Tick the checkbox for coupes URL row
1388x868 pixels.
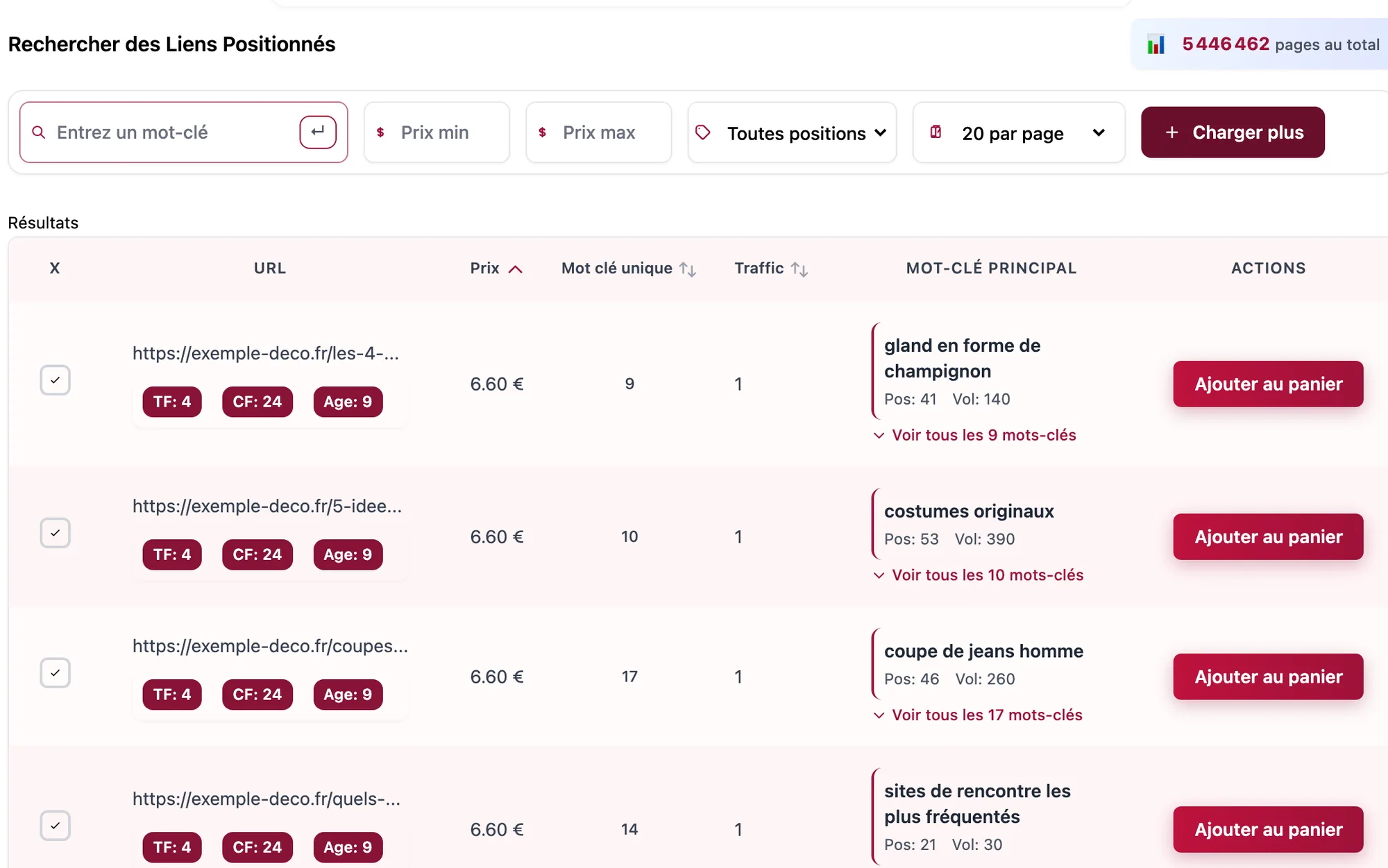coord(55,673)
